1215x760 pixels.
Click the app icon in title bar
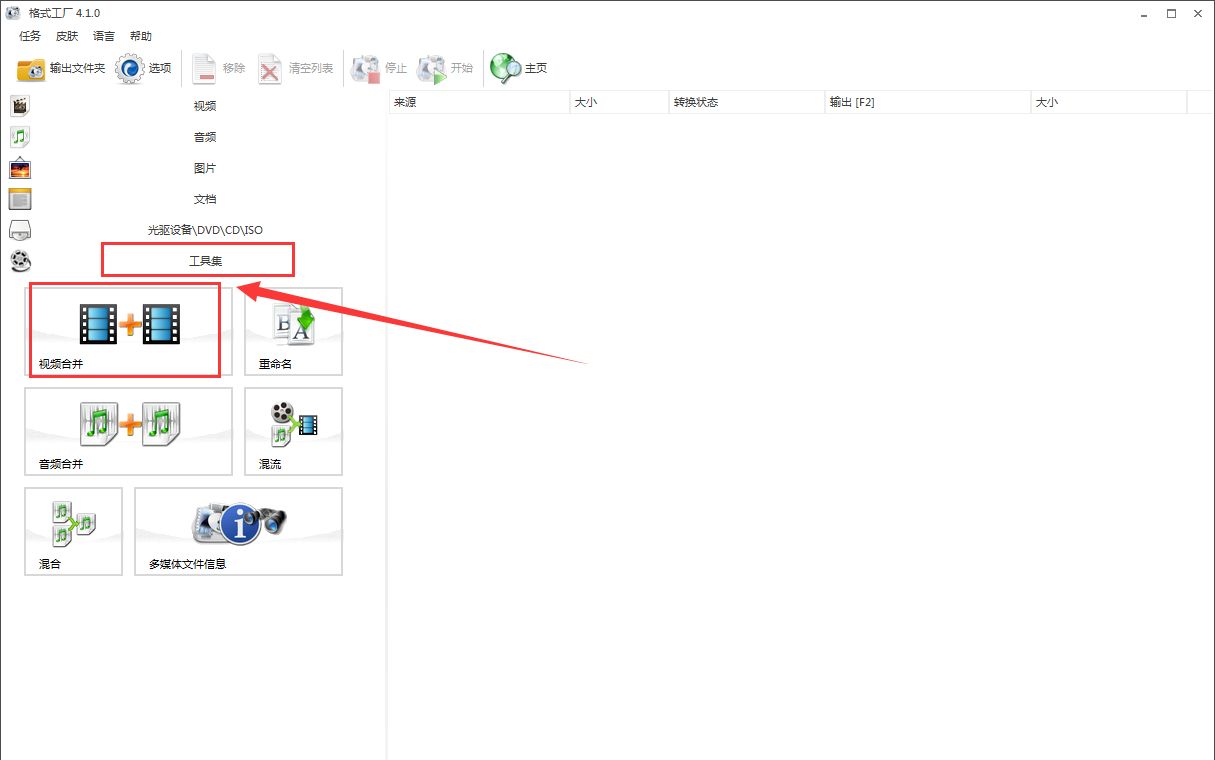(x=14, y=13)
